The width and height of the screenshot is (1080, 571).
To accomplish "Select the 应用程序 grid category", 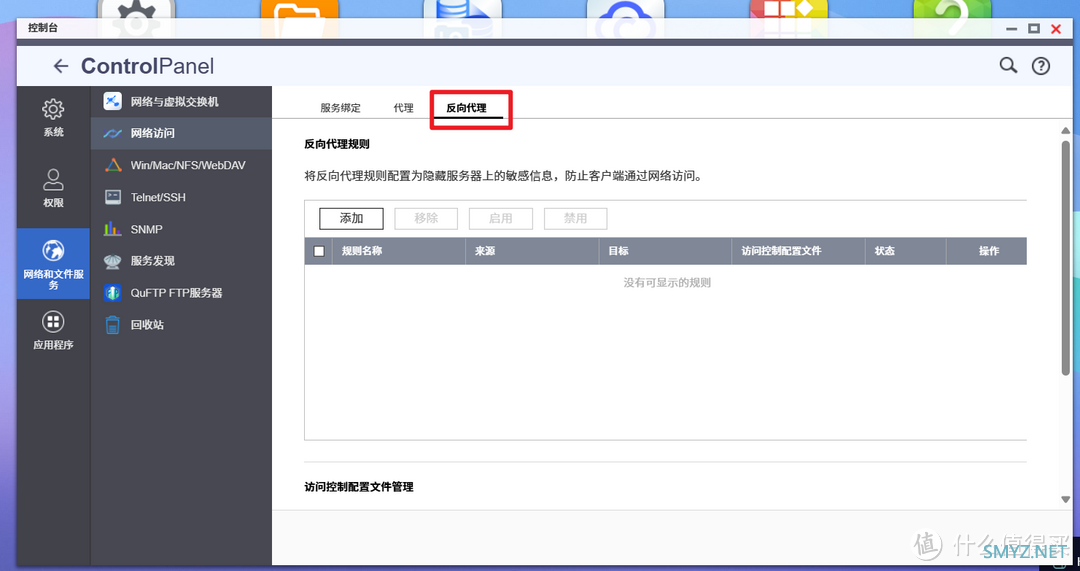I will point(53,331).
